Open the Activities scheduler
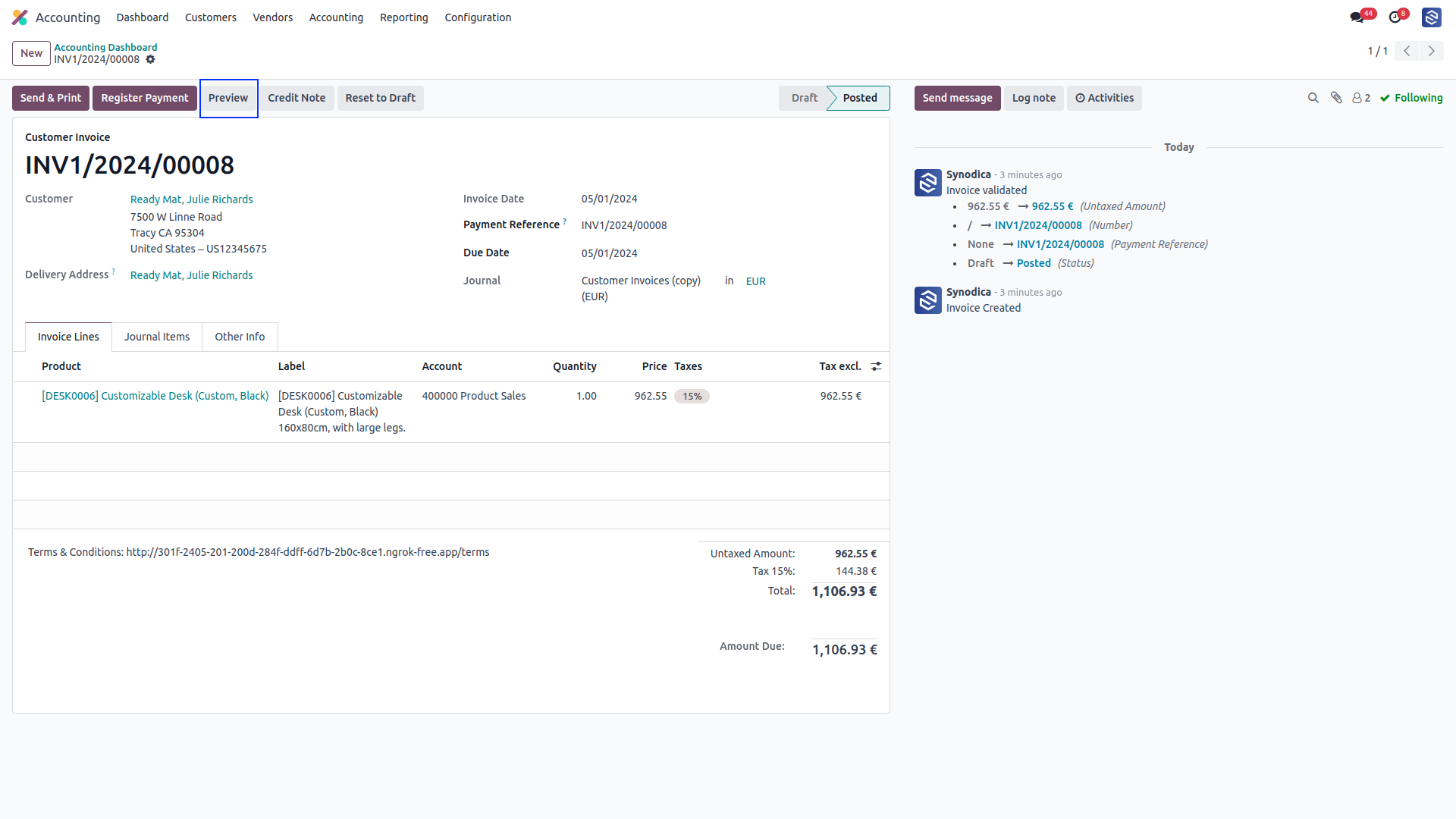The height and width of the screenshot is (819, 1456). pyautogui.click(x=1104, y=98)
